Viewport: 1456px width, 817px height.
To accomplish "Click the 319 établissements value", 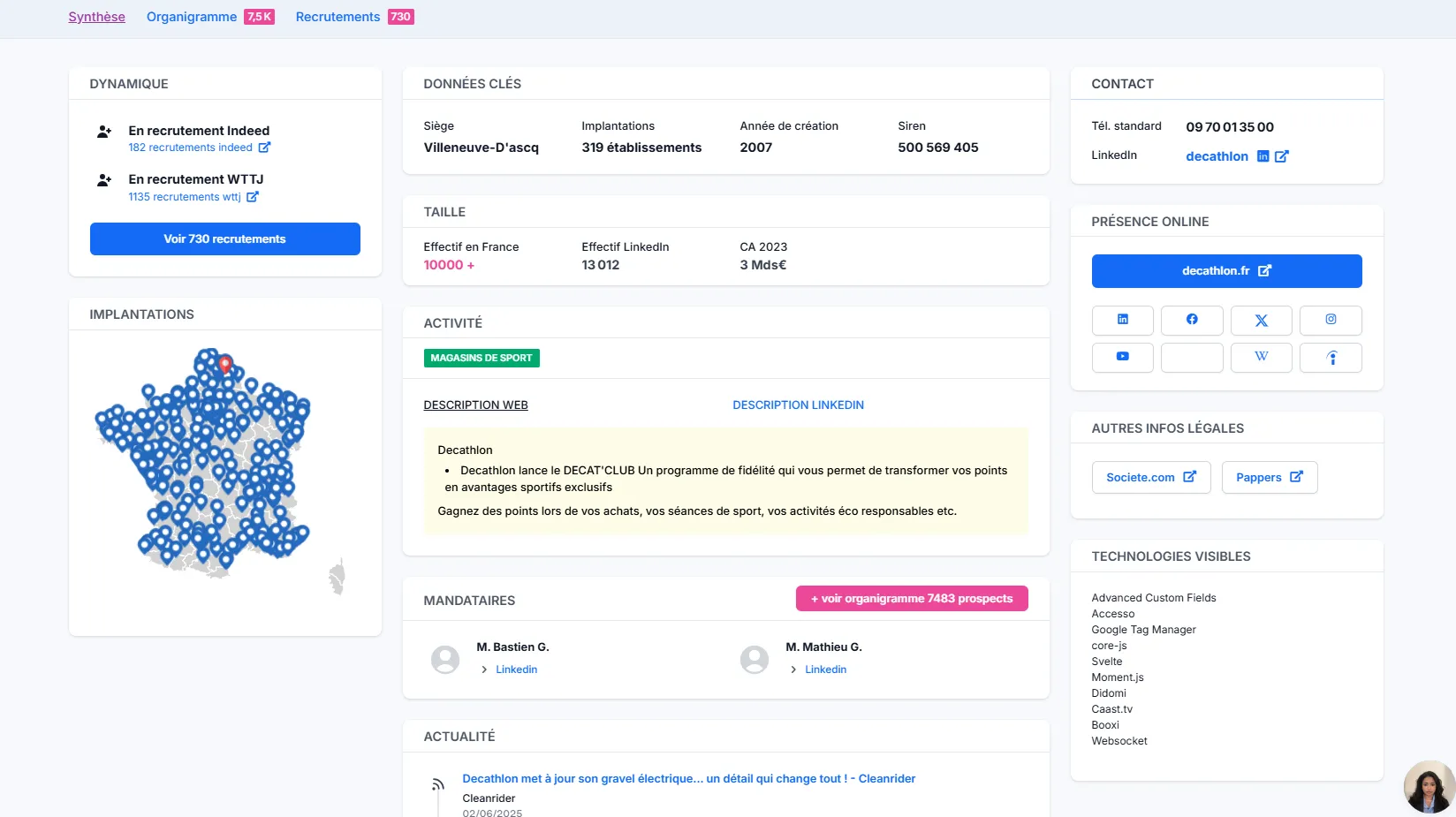I will click(641, 148).
